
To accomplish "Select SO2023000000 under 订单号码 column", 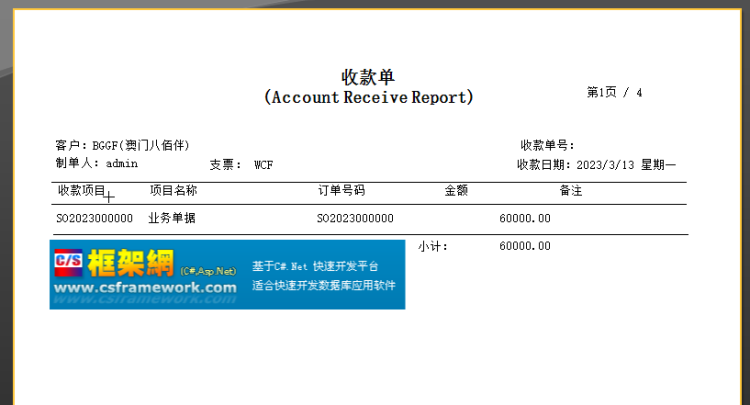I will pyautogui.click(x=355, y=218).
